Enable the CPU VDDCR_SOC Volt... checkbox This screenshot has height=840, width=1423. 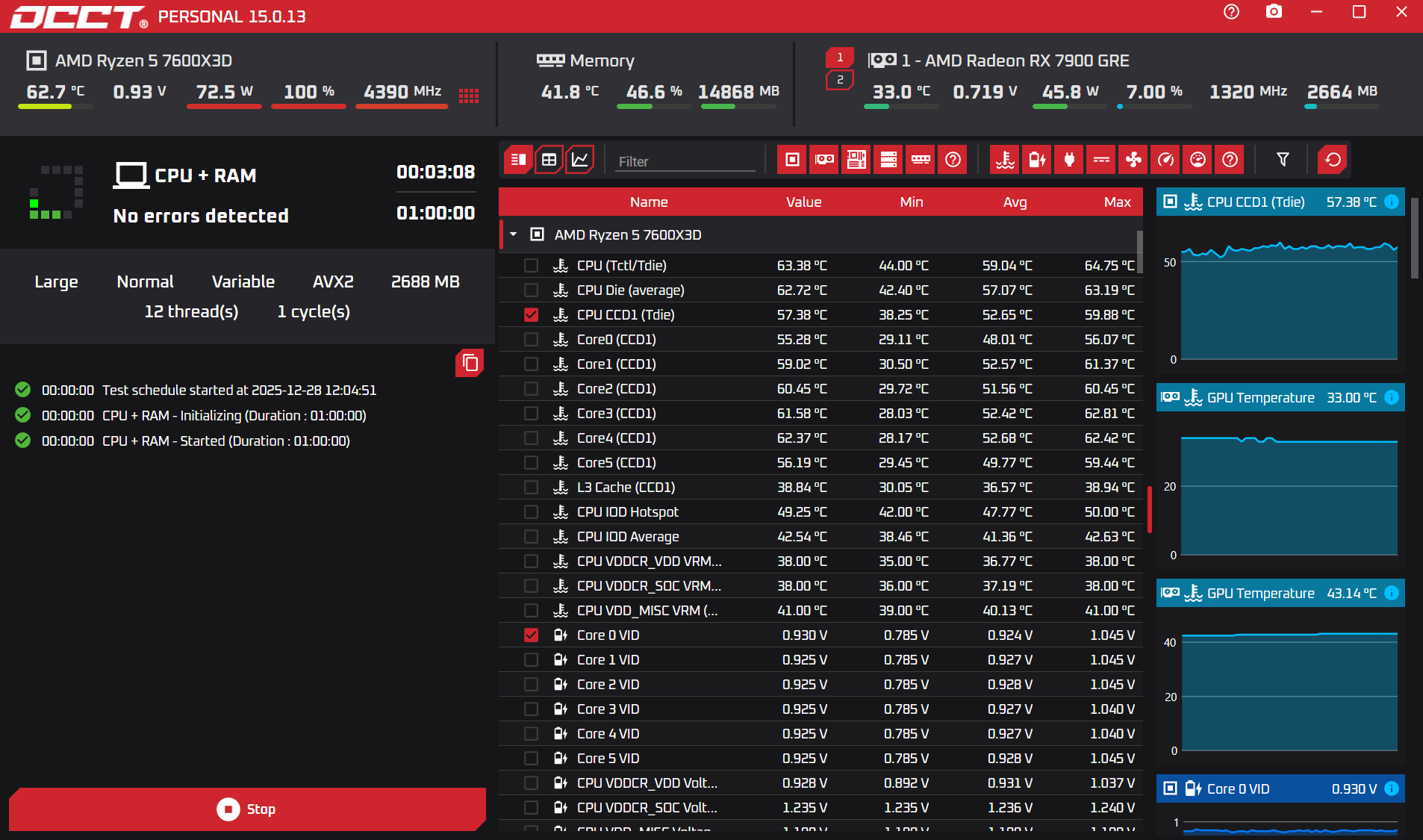click(x=531, y=807)
